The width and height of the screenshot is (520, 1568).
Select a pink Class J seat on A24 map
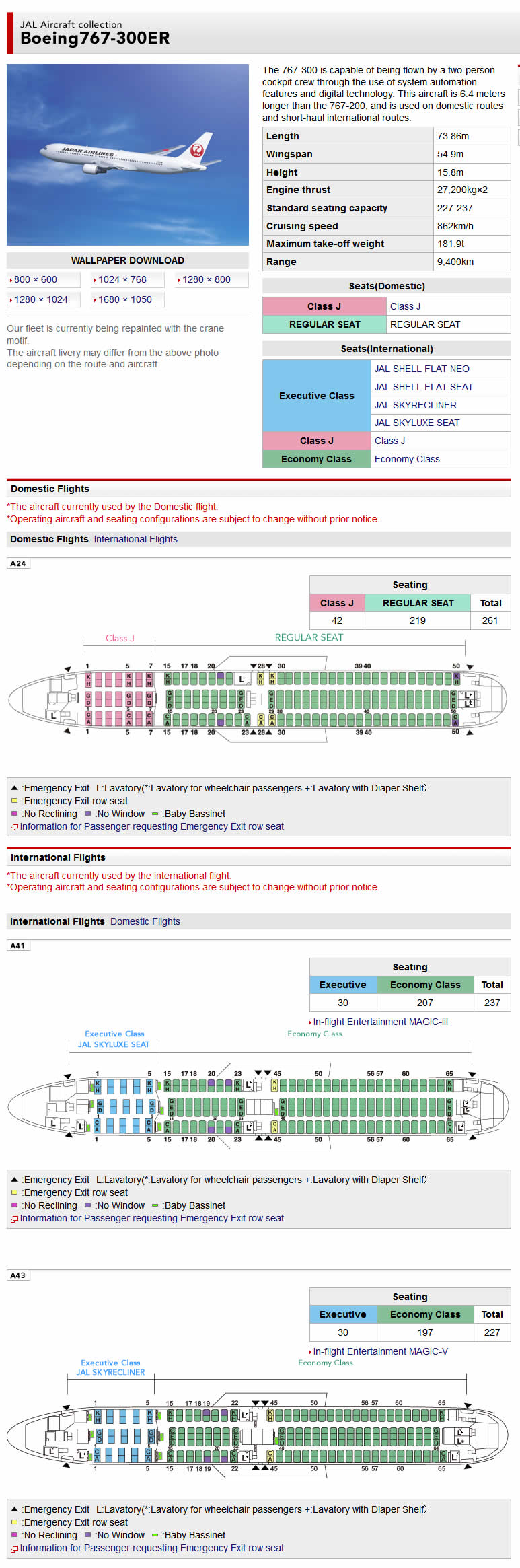(x=101, y=680)
